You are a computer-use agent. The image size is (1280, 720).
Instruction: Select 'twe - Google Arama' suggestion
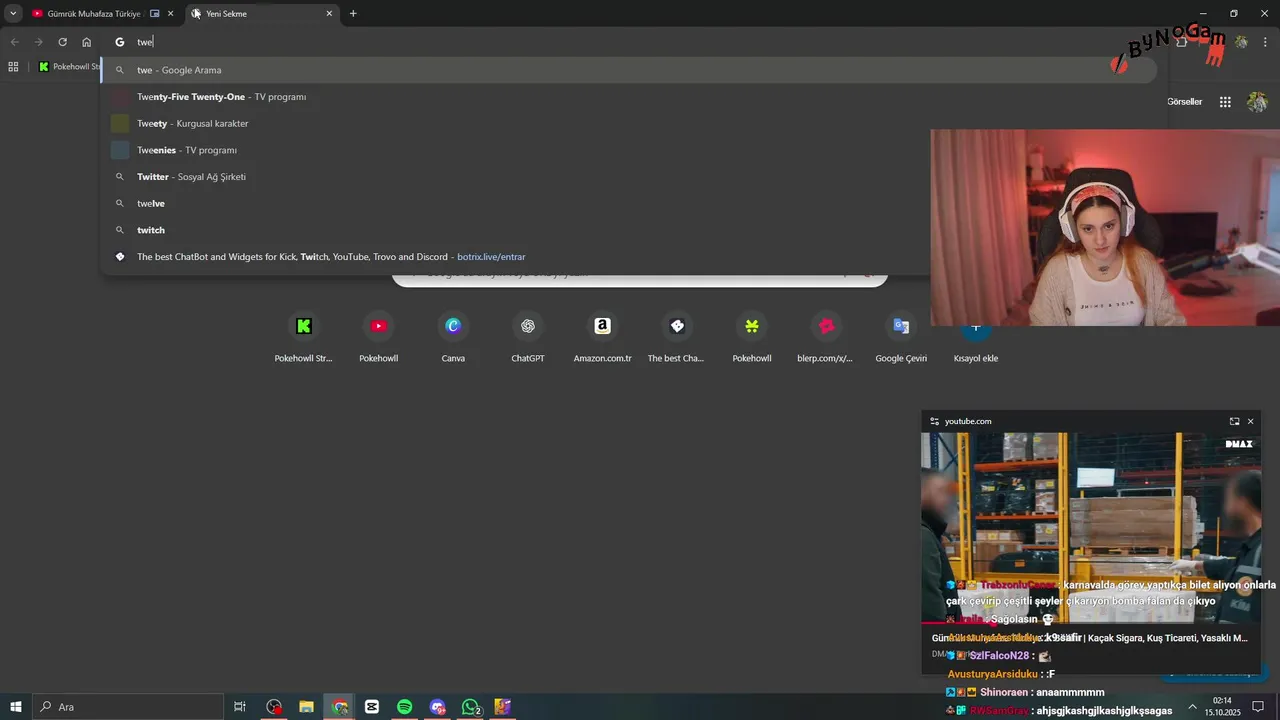pyautogui.click(x=628, y=70)
